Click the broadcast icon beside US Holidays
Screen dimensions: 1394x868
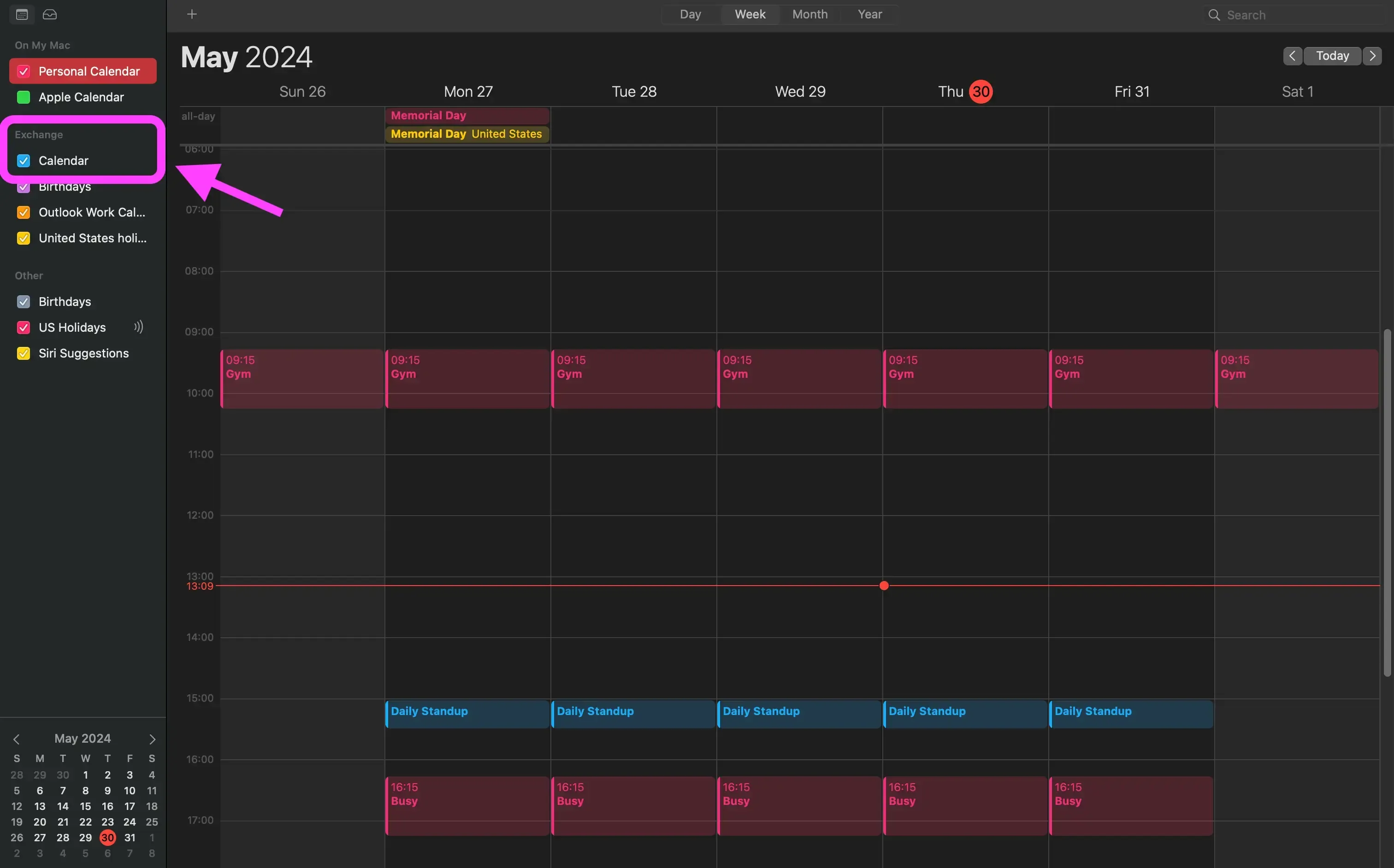pyautogui.click(x=138, y=327)
